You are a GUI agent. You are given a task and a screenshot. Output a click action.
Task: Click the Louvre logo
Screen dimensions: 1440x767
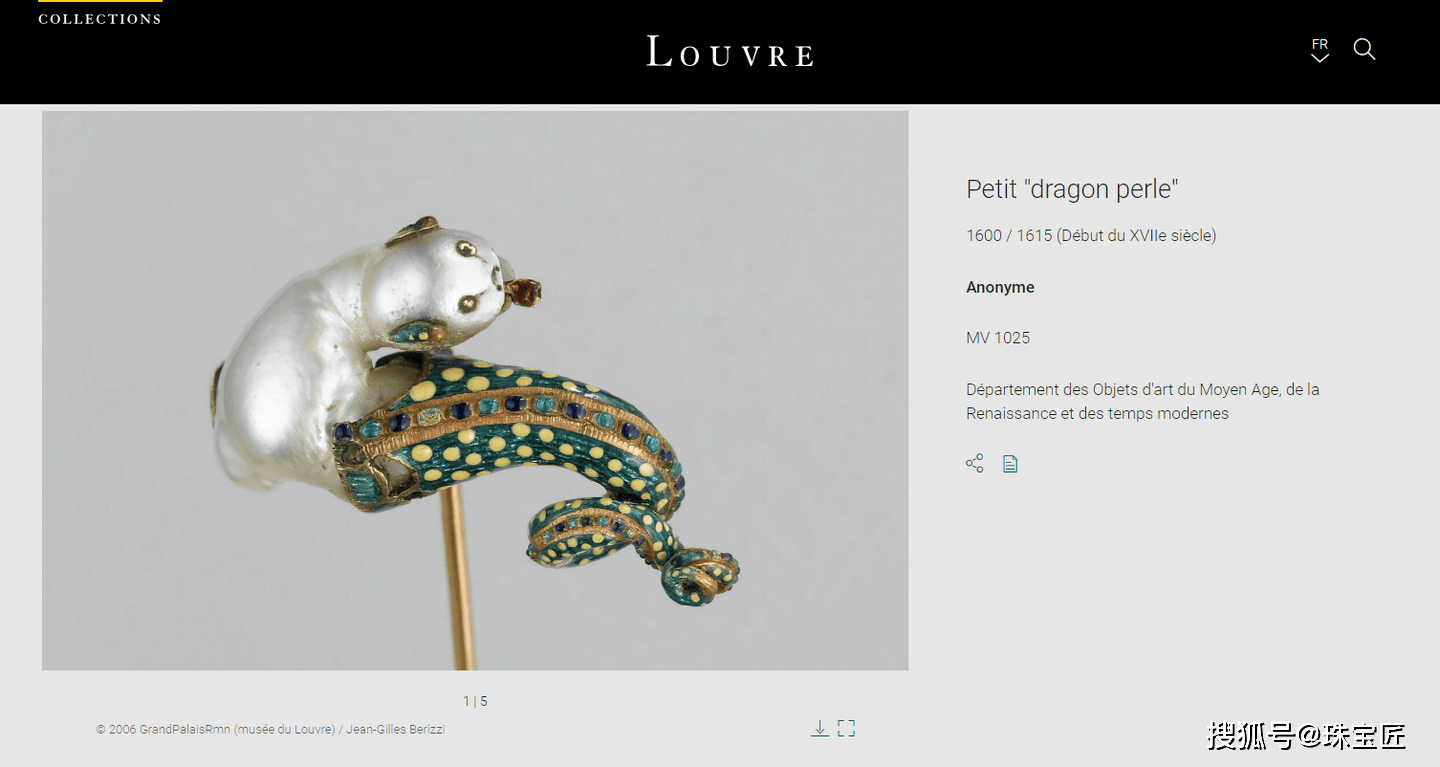tap(729, 51)
